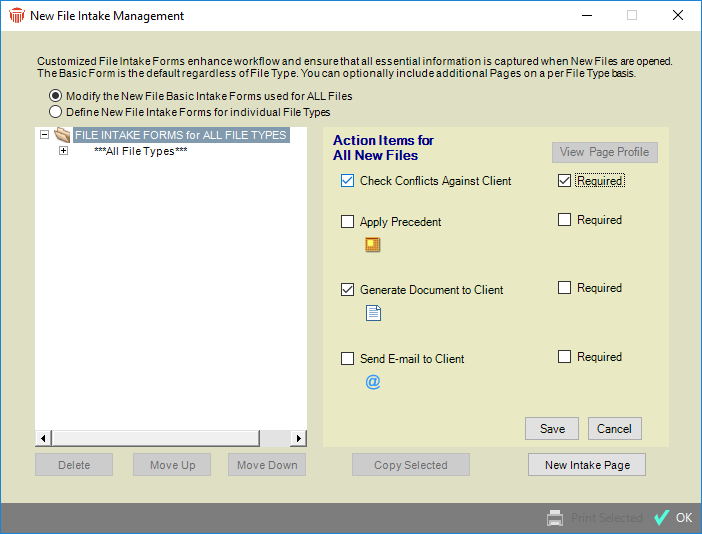The width and height of the screenshot is (702, 534).
Task: Click the Send E-mail @ icon
Action: 373,381
